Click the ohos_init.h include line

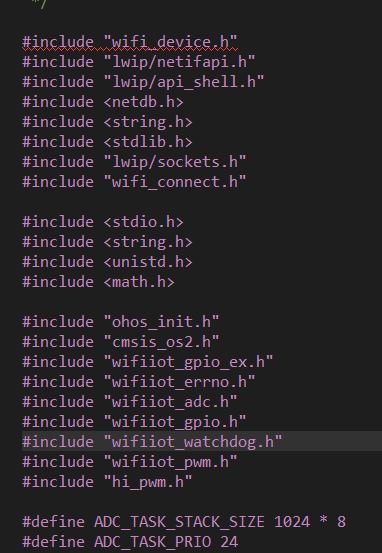pos(121,322)
